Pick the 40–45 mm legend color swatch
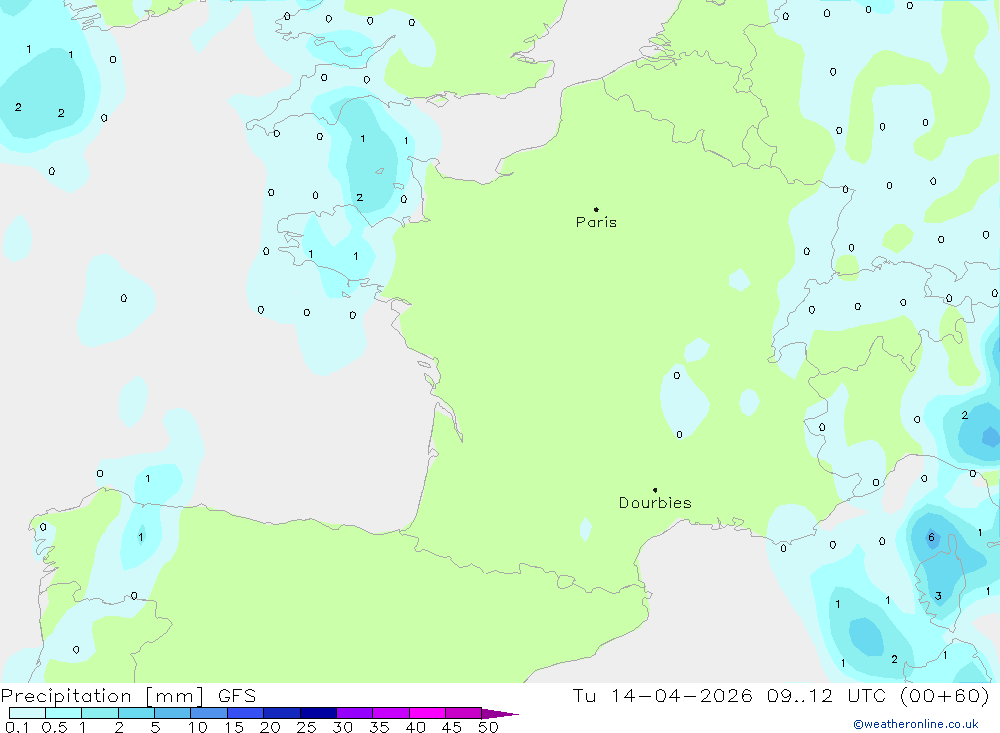The width and height of the screenshot is (1000, 733). 427,713
